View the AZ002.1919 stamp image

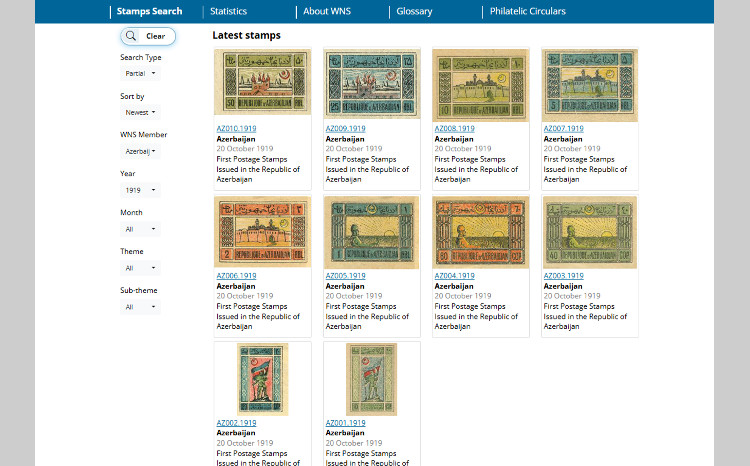(262, 379)
